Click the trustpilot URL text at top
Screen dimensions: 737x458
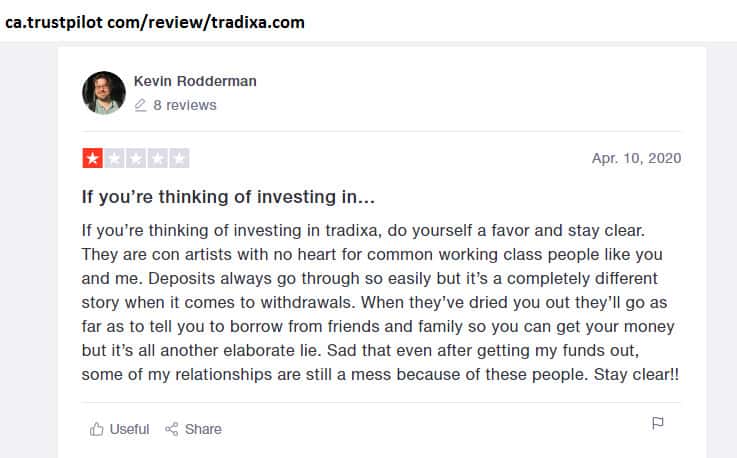155,21
